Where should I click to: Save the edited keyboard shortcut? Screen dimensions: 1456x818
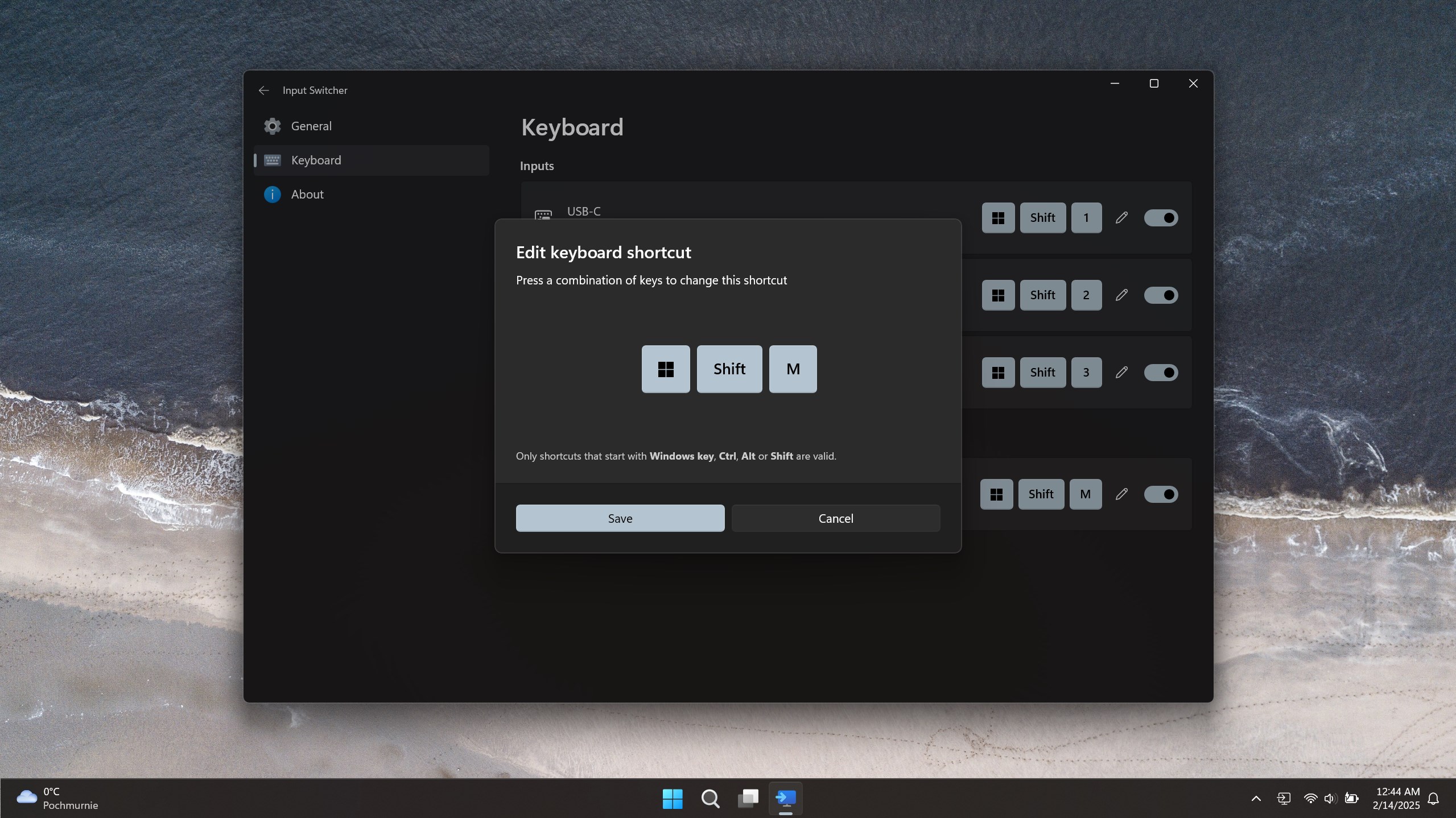620,518
